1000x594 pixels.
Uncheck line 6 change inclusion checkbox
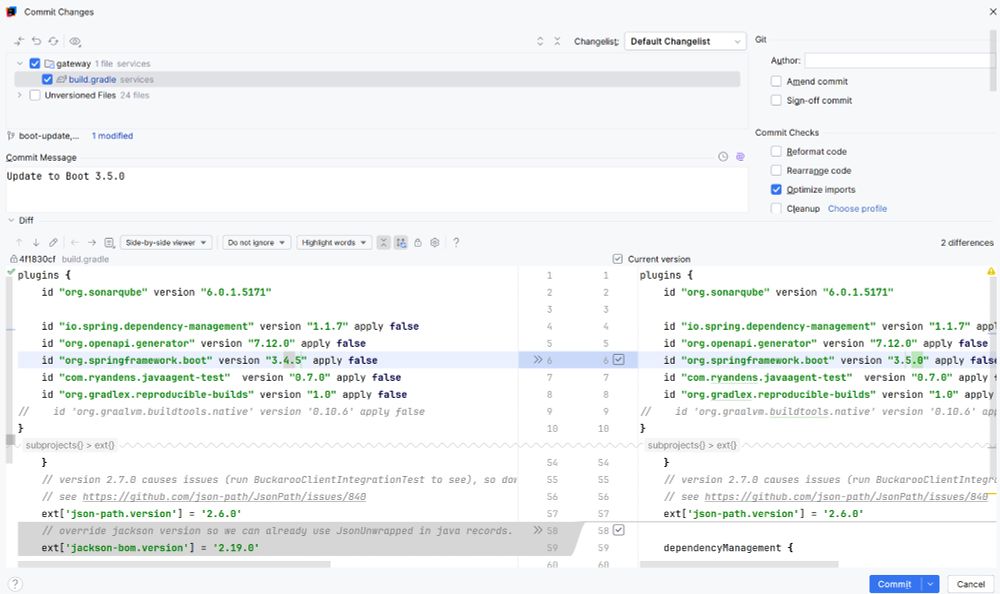pyautogui.click(x=619, y=360)
